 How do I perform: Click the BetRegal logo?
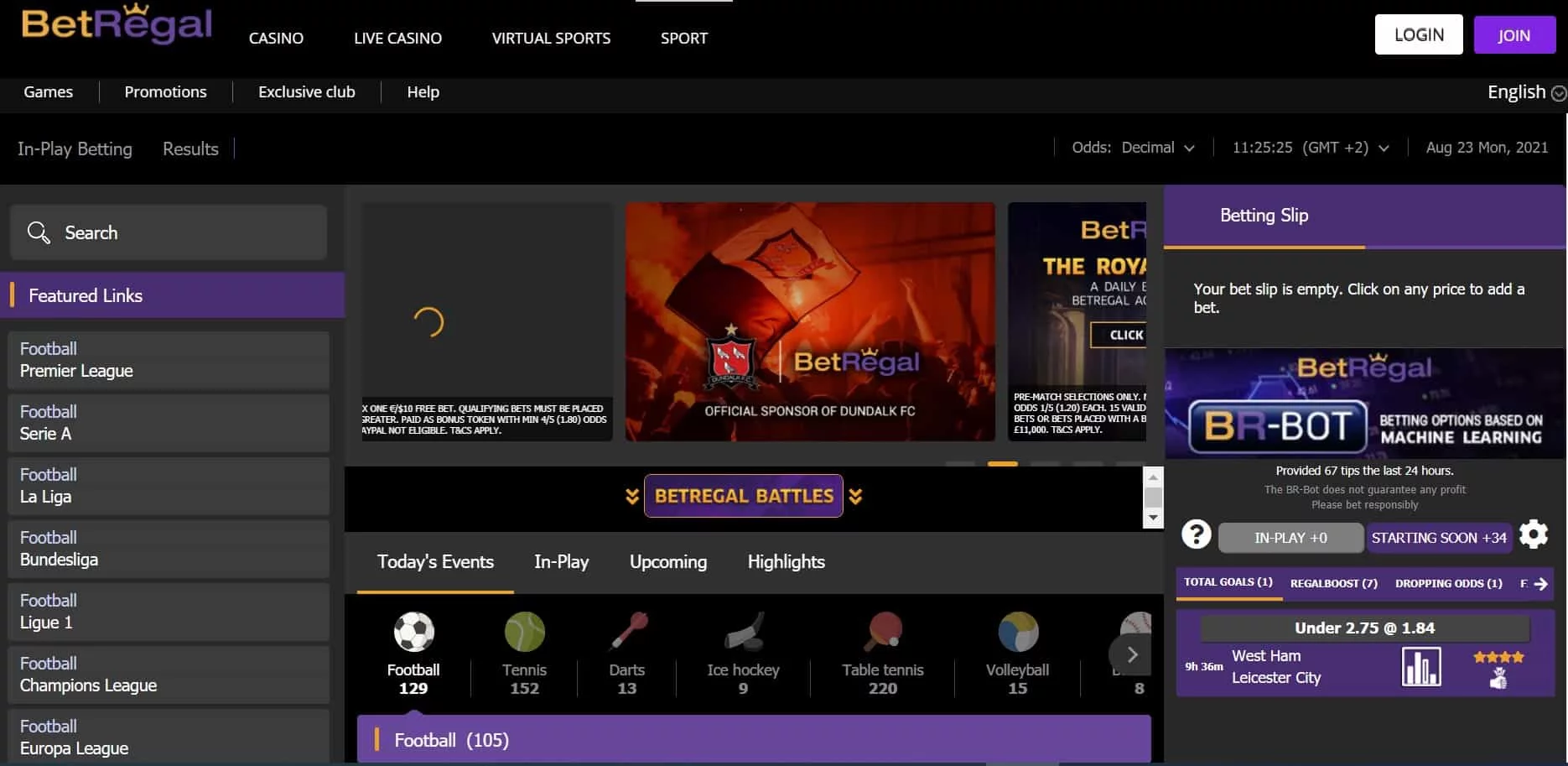[117, 23]
